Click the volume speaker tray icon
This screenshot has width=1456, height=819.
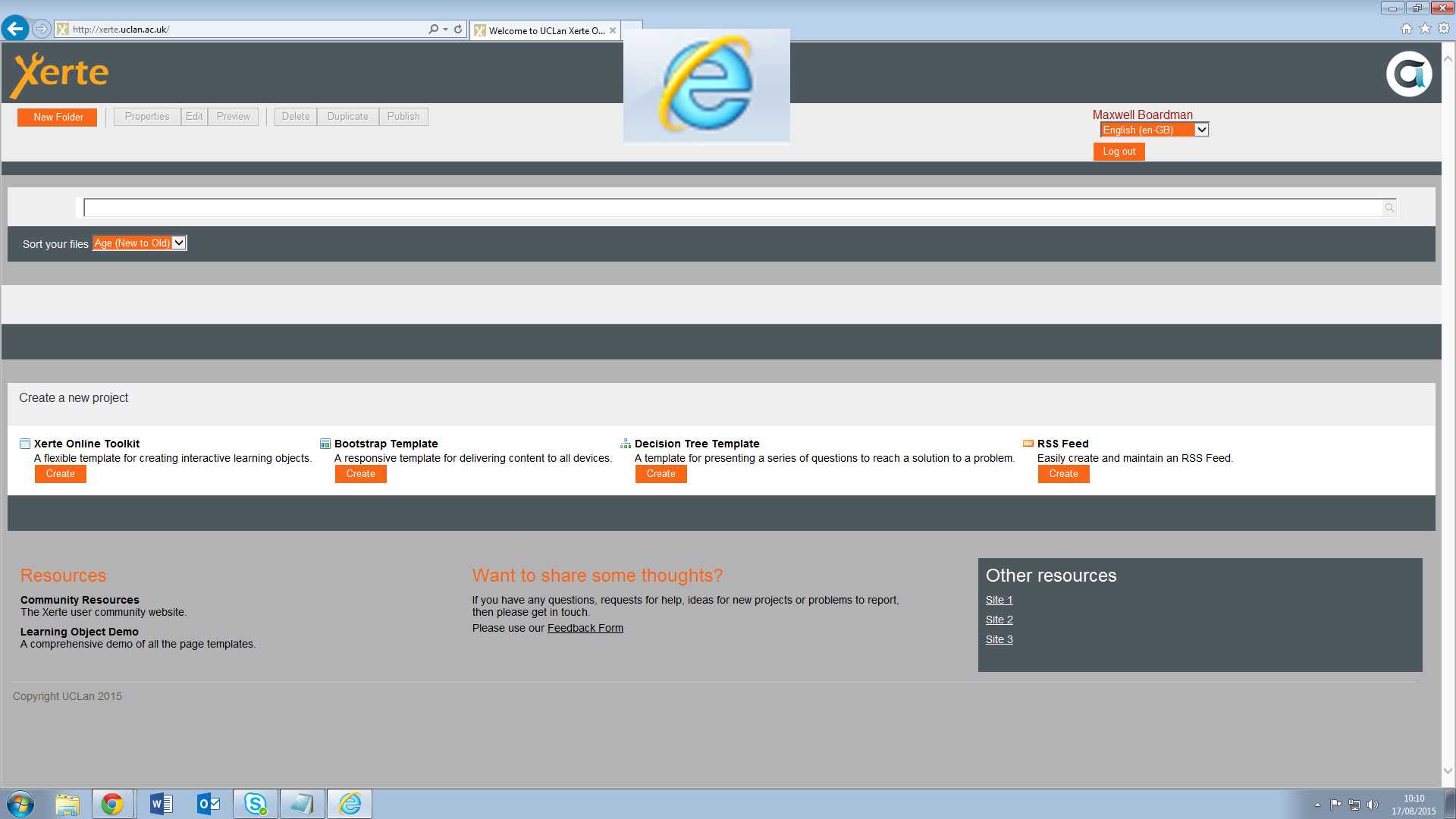(x=1373, y=805)
